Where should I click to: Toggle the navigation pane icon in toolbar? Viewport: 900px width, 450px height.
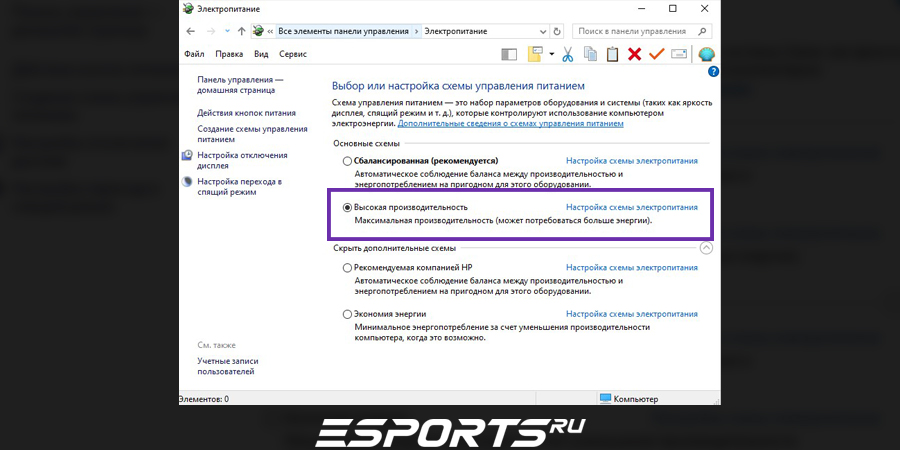click(509, 55)
